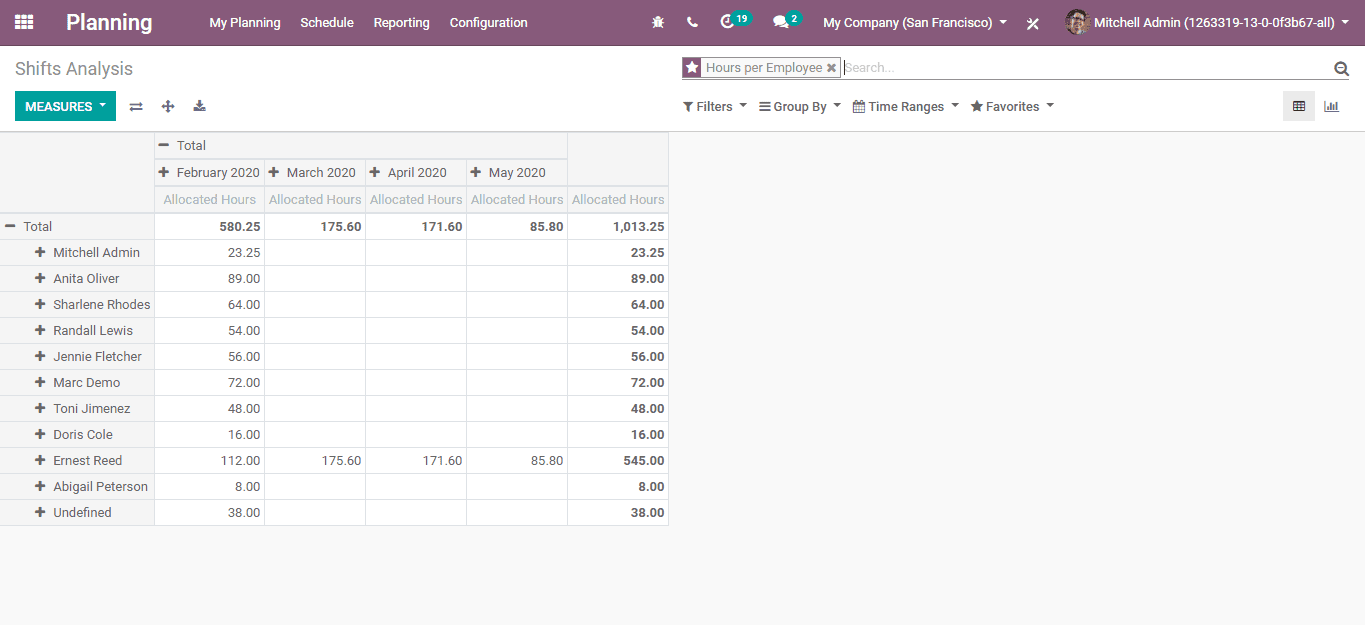Expand the Marc Demo row

[x=77, y=382]
